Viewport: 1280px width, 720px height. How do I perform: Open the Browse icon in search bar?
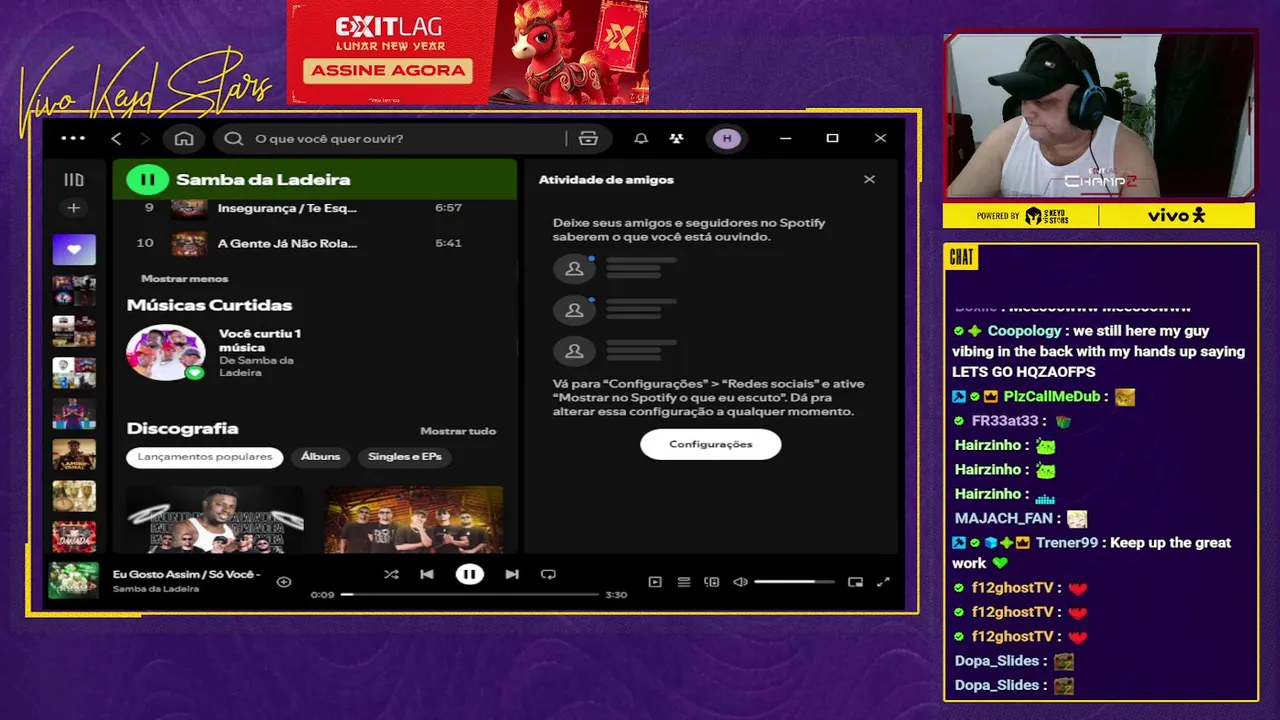coord(588,139)
